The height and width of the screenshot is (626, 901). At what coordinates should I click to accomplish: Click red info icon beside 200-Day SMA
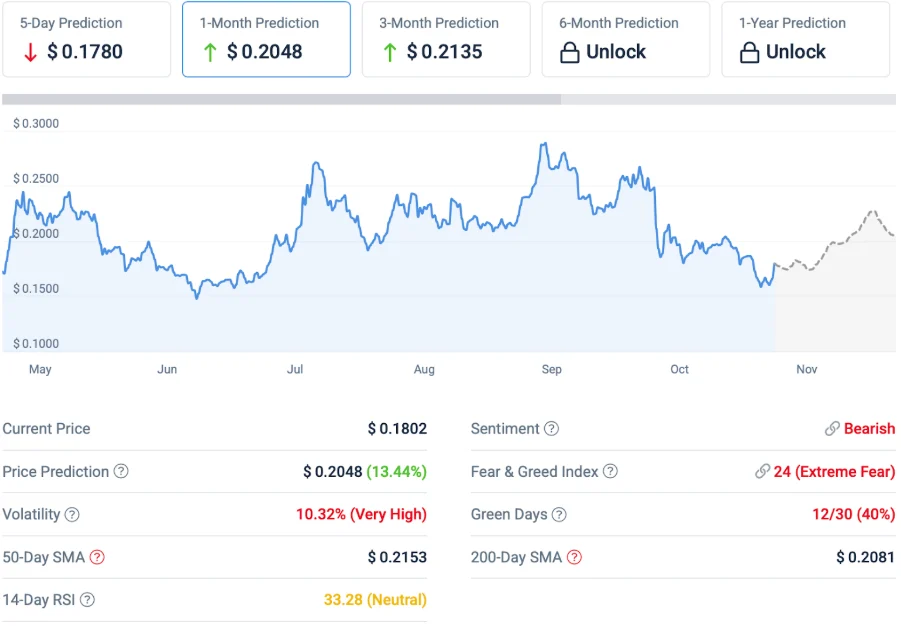click(x=575, y=558)
